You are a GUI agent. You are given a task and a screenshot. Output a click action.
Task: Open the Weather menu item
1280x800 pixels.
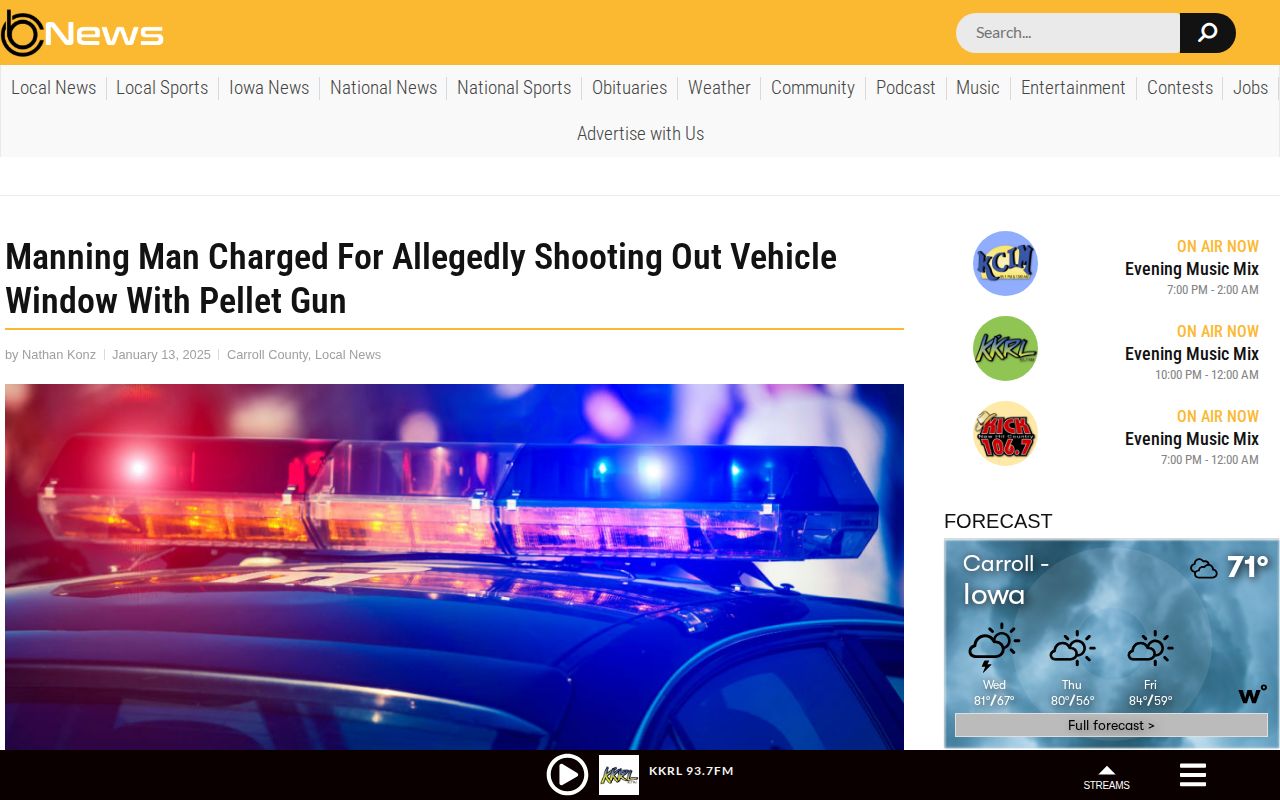pyautogui.click(x=719, y=88)
